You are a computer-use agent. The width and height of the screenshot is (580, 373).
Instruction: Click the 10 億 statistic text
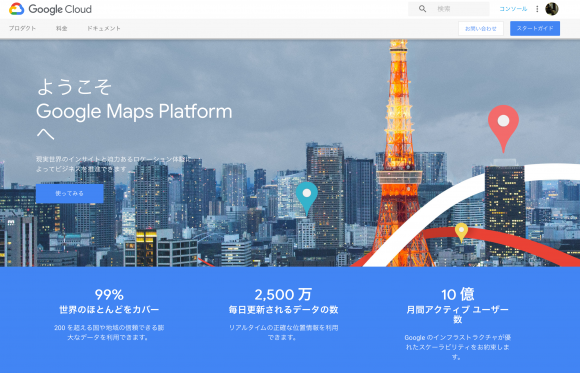coord(458,295)
